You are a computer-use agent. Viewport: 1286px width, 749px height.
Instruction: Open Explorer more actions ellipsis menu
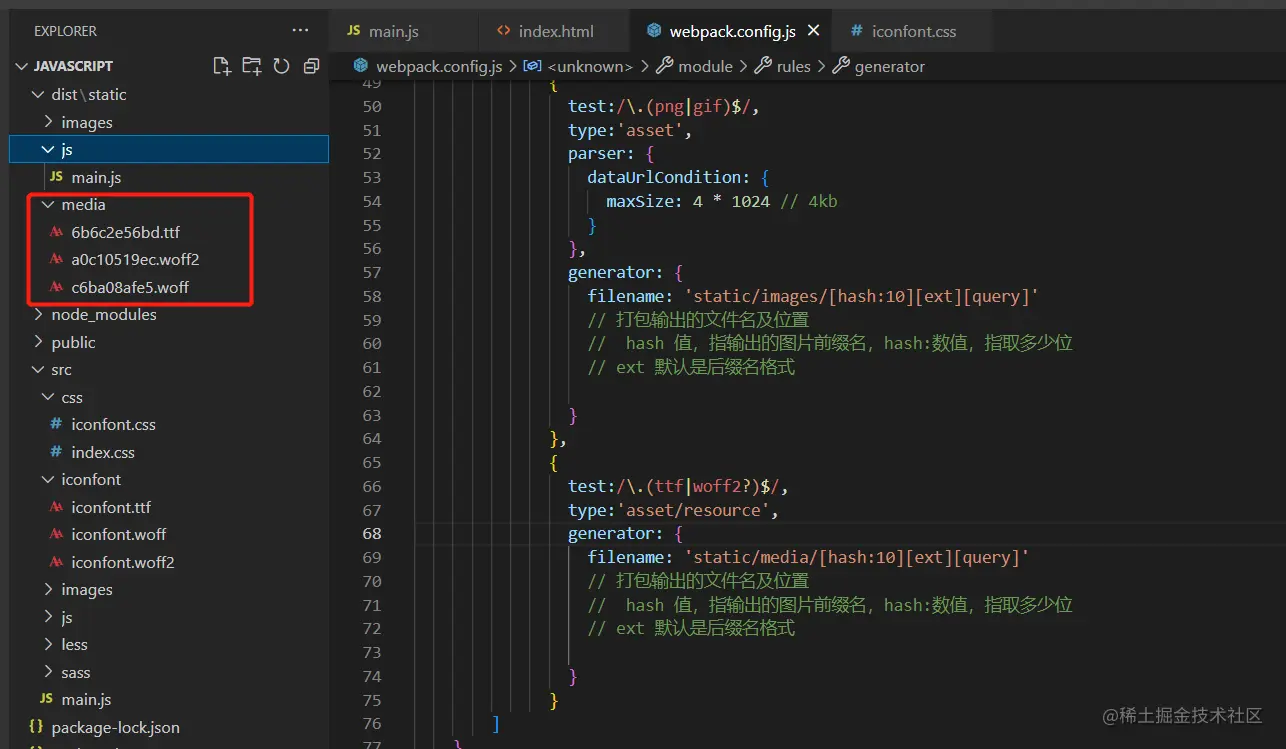[300, 31]
